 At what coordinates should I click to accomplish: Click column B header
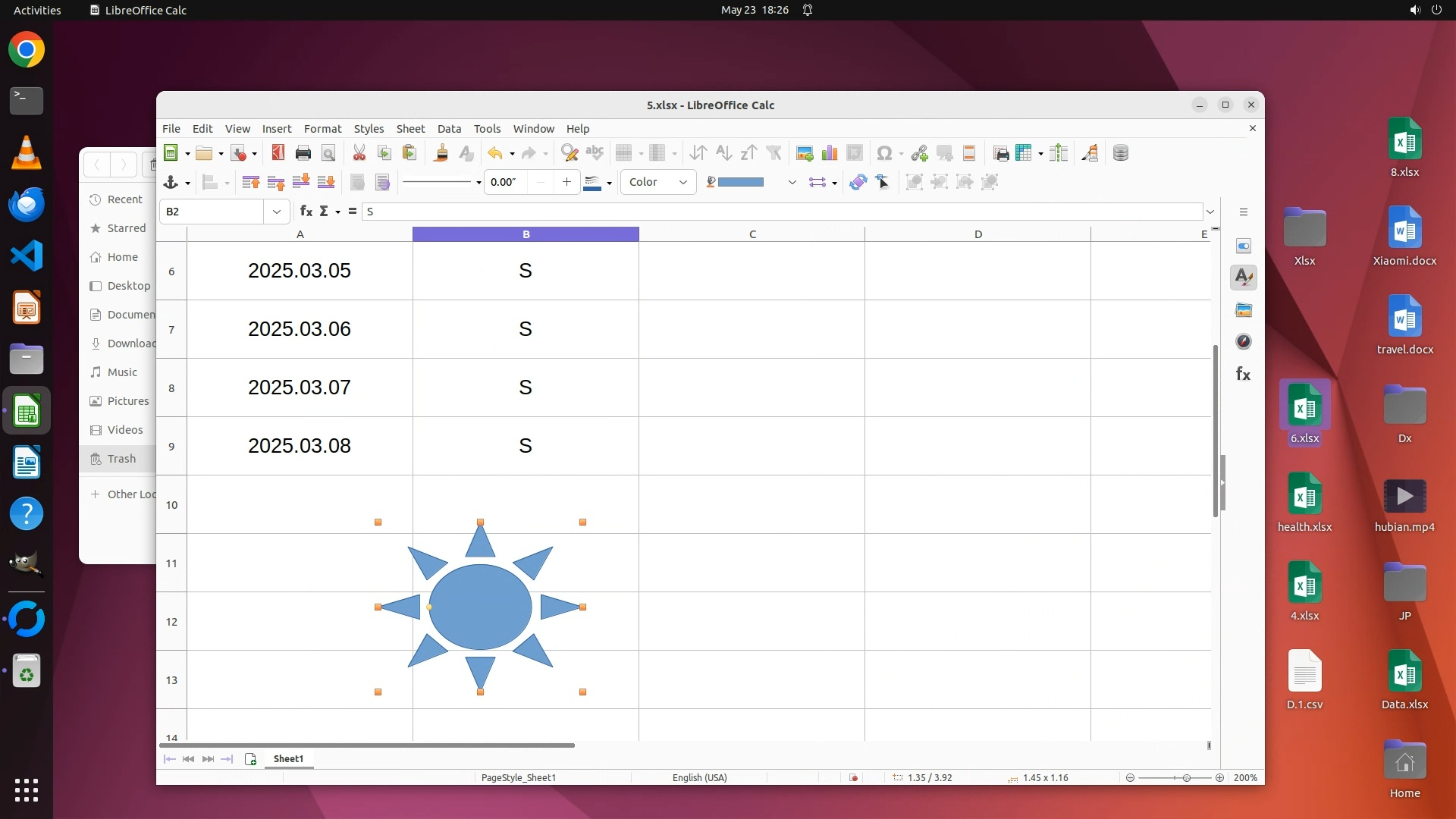tap(526, 234)
